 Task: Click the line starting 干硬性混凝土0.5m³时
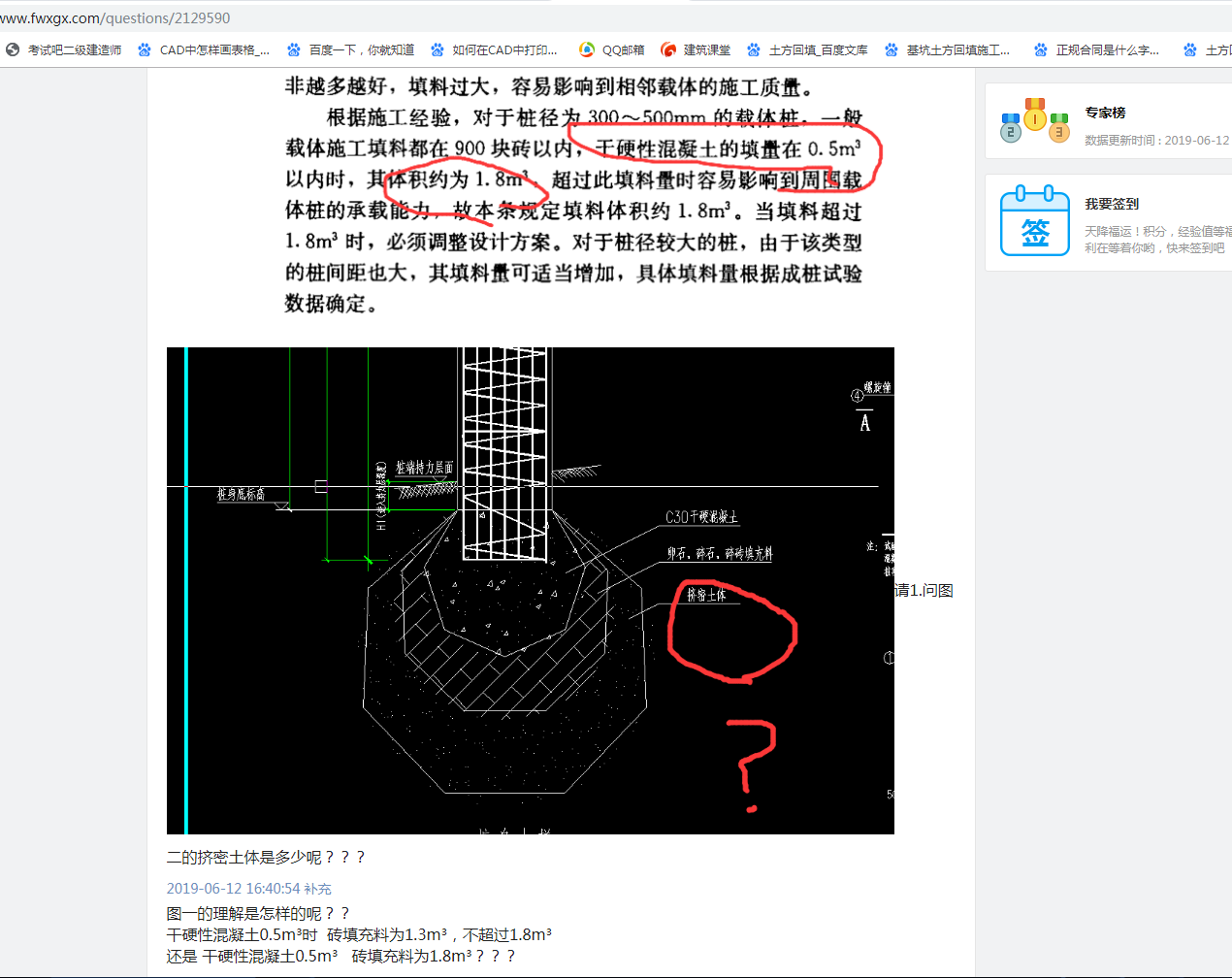(359, 934)
